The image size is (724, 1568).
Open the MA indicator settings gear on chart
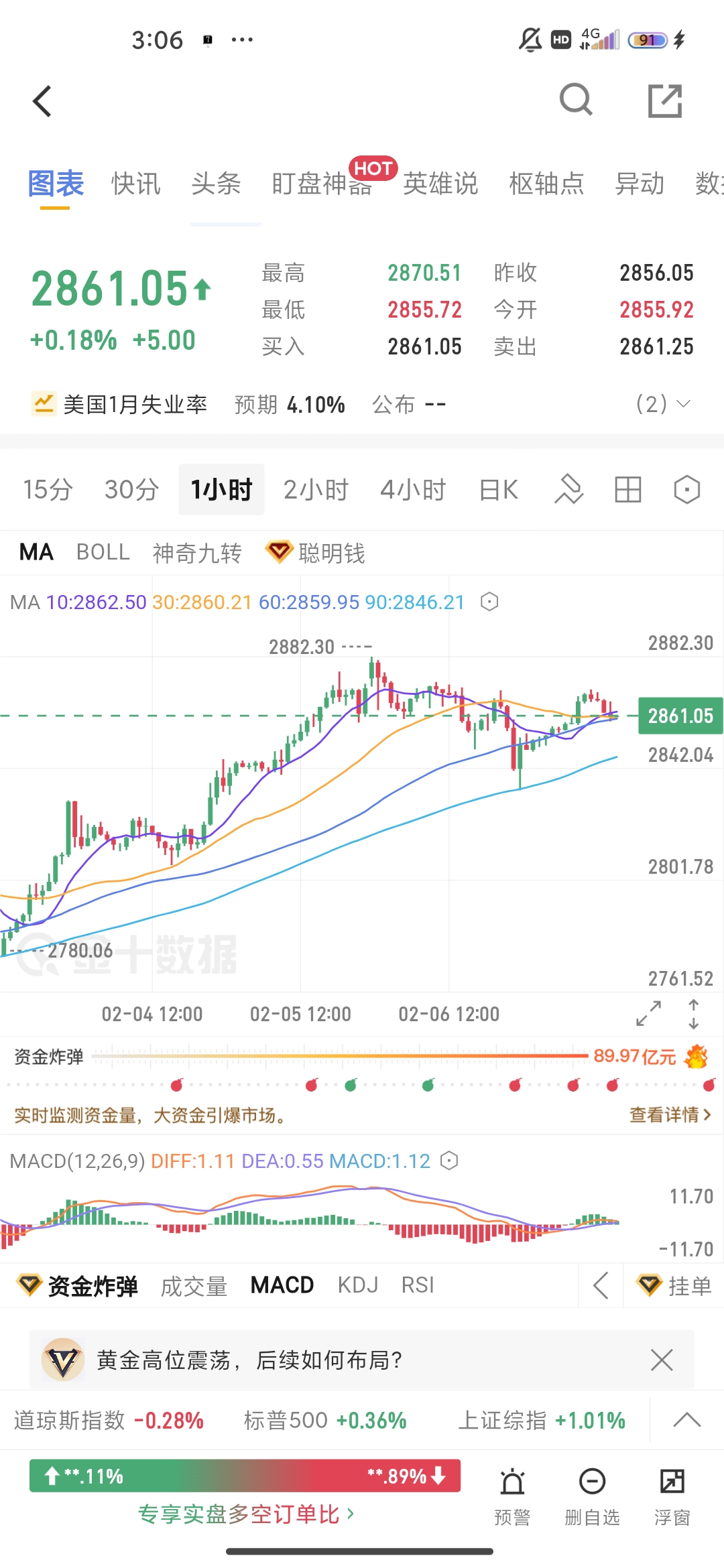coord(489,602)
